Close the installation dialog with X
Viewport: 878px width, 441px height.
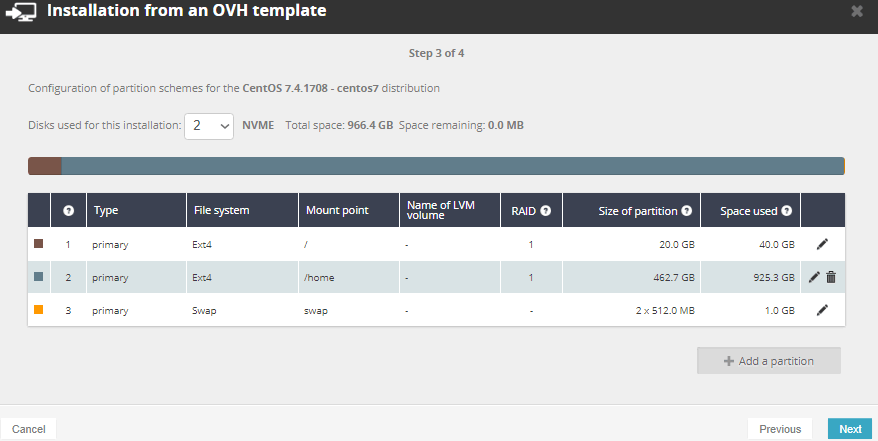tap(857, 11)
